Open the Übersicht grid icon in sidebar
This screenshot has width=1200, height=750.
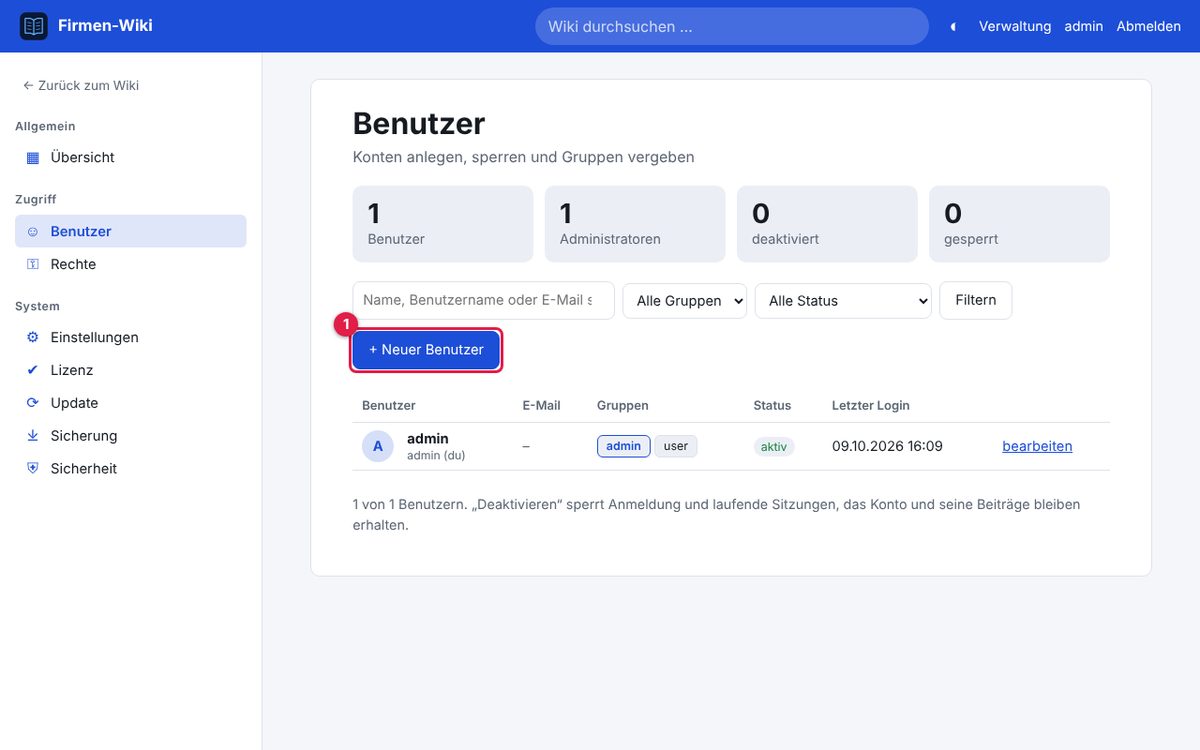(x=33, y=157)
